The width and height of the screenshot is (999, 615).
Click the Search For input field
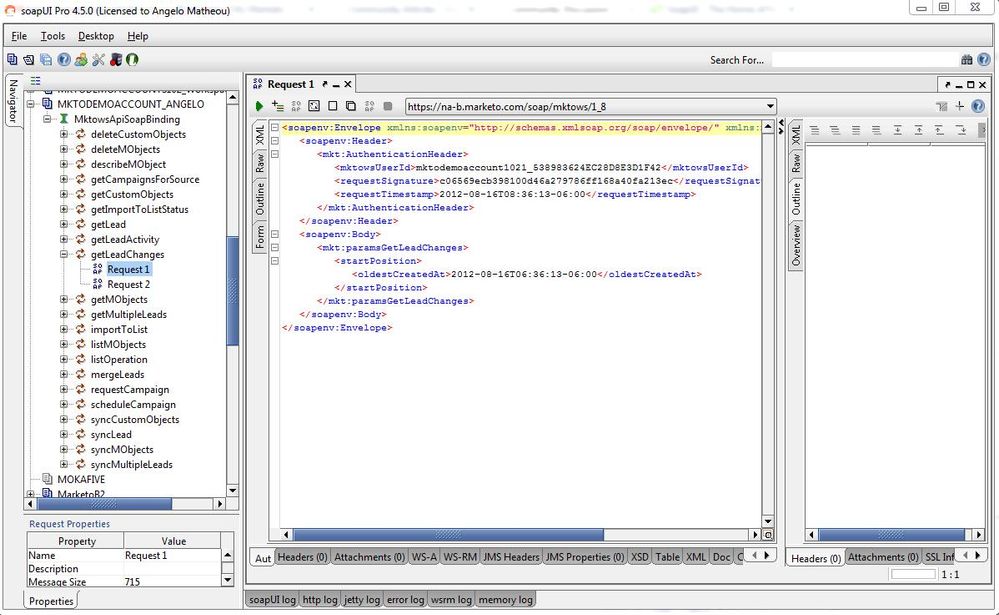pyautogui.click(x=864, y=60)
